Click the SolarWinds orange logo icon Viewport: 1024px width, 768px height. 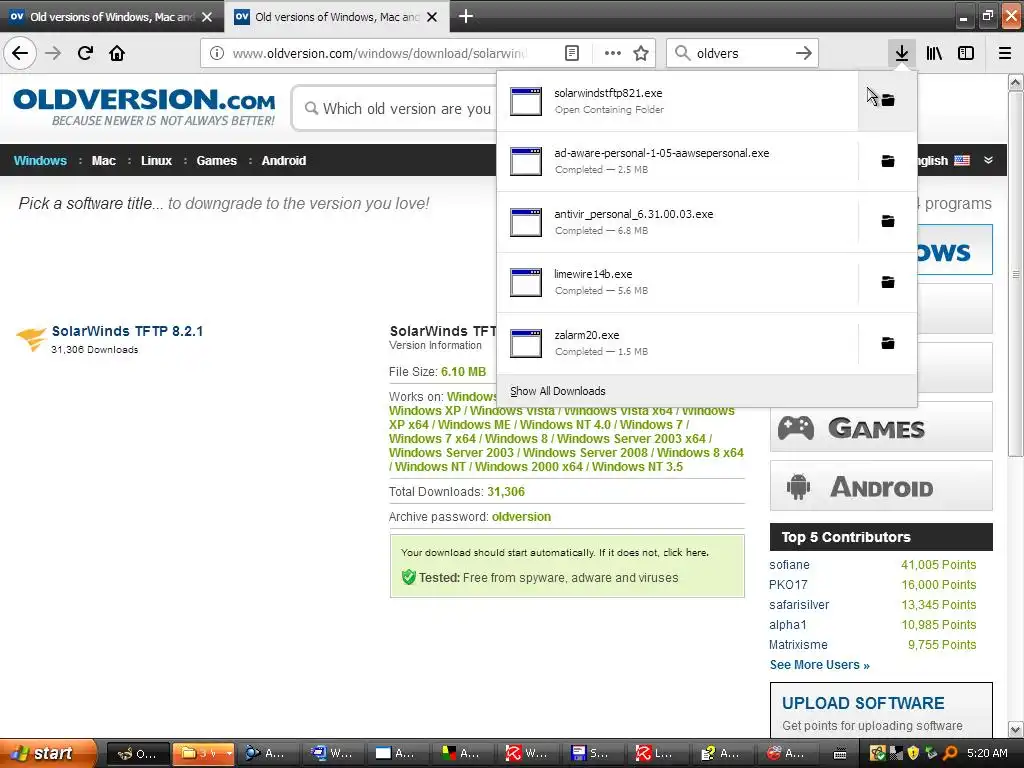click(x=31, y=339)
